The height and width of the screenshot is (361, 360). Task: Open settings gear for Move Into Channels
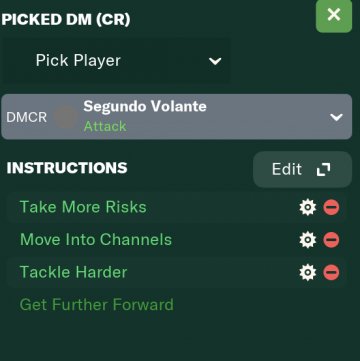click(307, 240)
